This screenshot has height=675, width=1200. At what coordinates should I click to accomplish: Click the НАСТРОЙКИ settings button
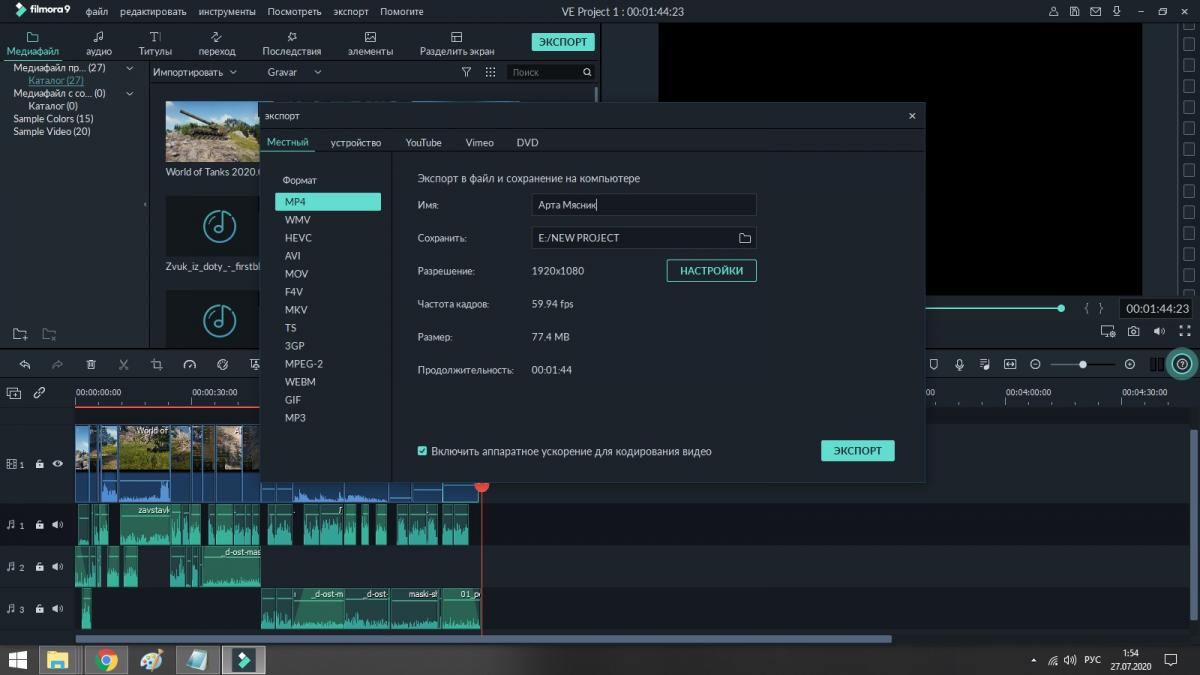click(711, 271)
